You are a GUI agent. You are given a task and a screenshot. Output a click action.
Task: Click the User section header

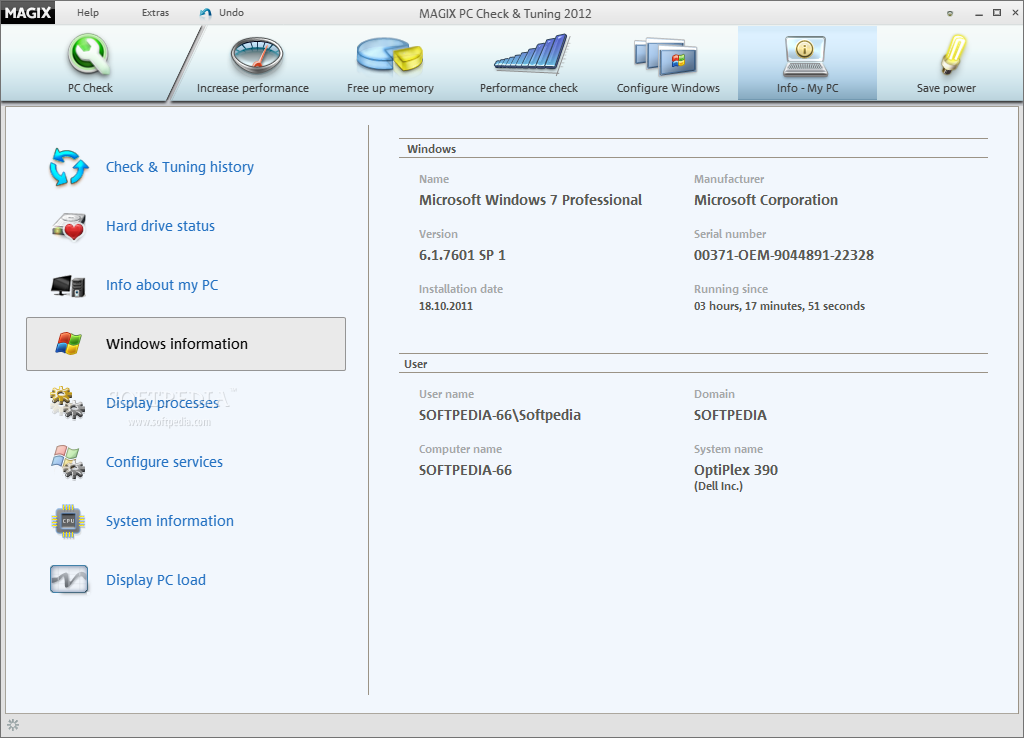pyautogui.click(x=415, y=364)
